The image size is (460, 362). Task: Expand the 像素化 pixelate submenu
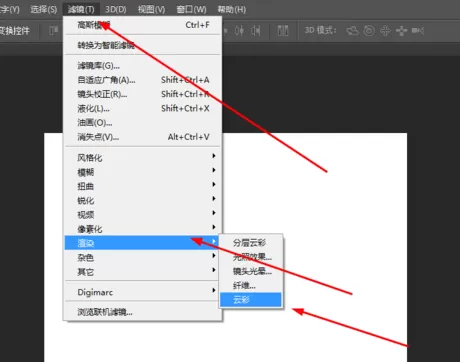(x=143, y=229)
